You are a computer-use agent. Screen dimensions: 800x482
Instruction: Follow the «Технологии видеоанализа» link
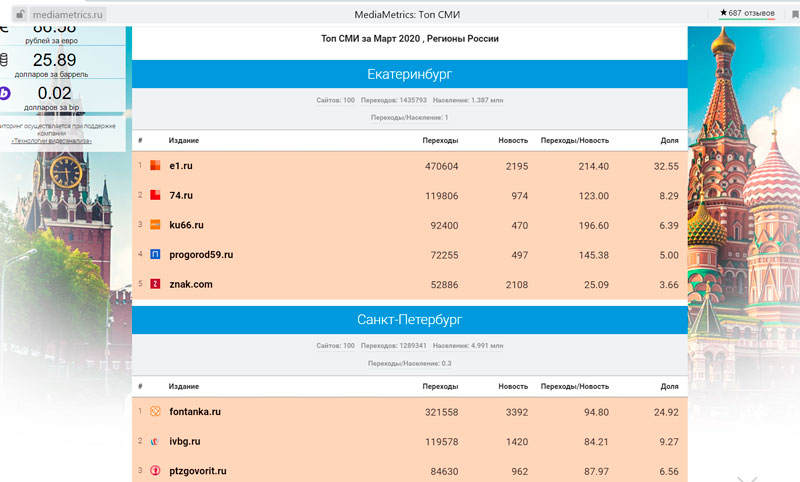coord(52,141)
